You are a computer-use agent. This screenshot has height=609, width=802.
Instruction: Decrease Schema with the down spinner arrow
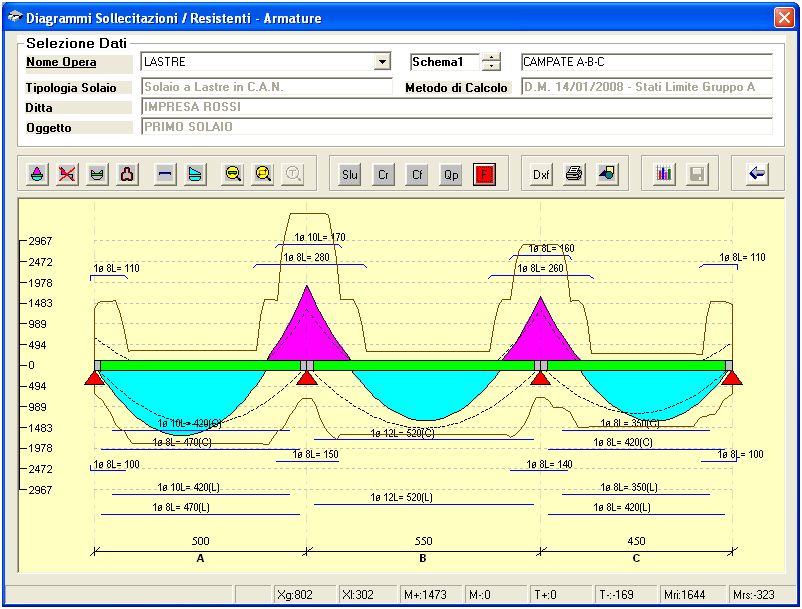pos(491,66)
